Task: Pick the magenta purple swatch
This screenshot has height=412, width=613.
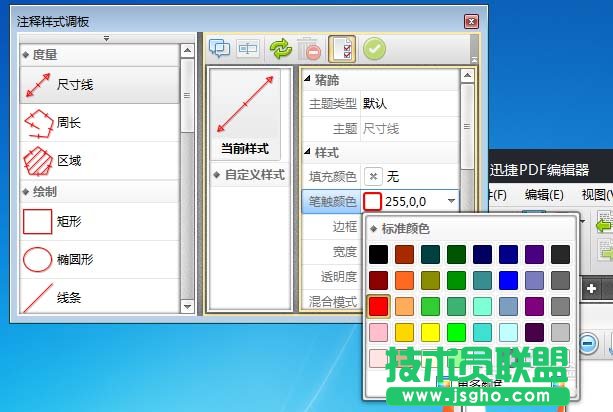Action: coord(534,306)
